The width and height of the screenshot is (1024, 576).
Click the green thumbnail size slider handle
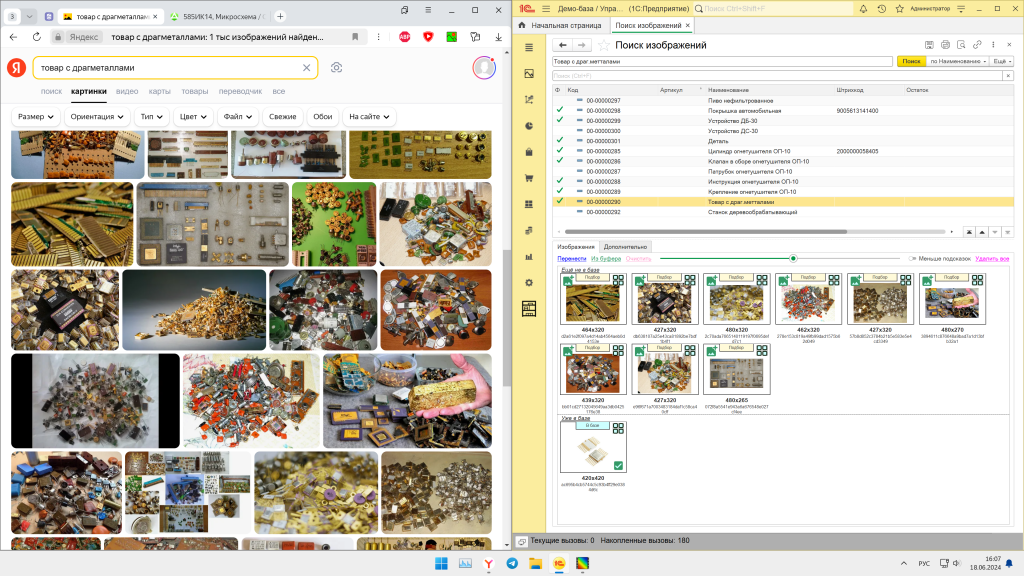pyautogui.click(x=793, y=258)
